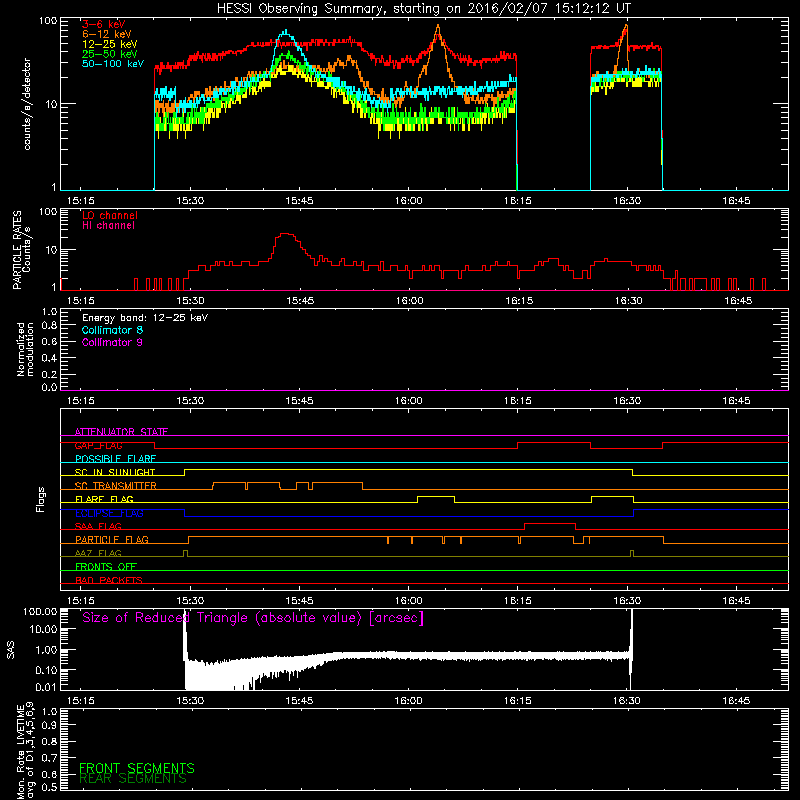The width and height of the screenshot is (800, 800).
Task: Select the '3-6 keV' legend label
Action: coord(104,24)
